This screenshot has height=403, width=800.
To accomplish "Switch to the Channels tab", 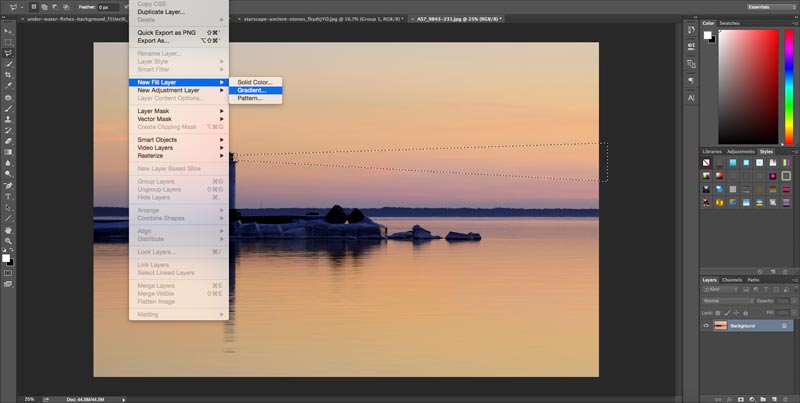I will (732, 280).
